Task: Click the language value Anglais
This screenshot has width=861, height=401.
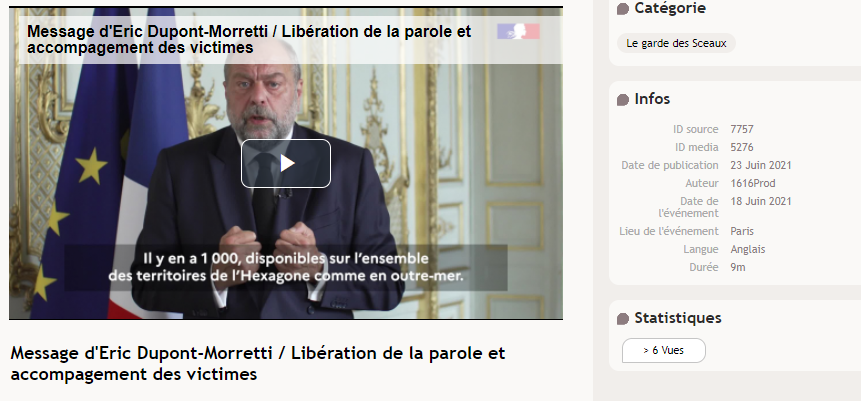Action: tap(748, 249)
